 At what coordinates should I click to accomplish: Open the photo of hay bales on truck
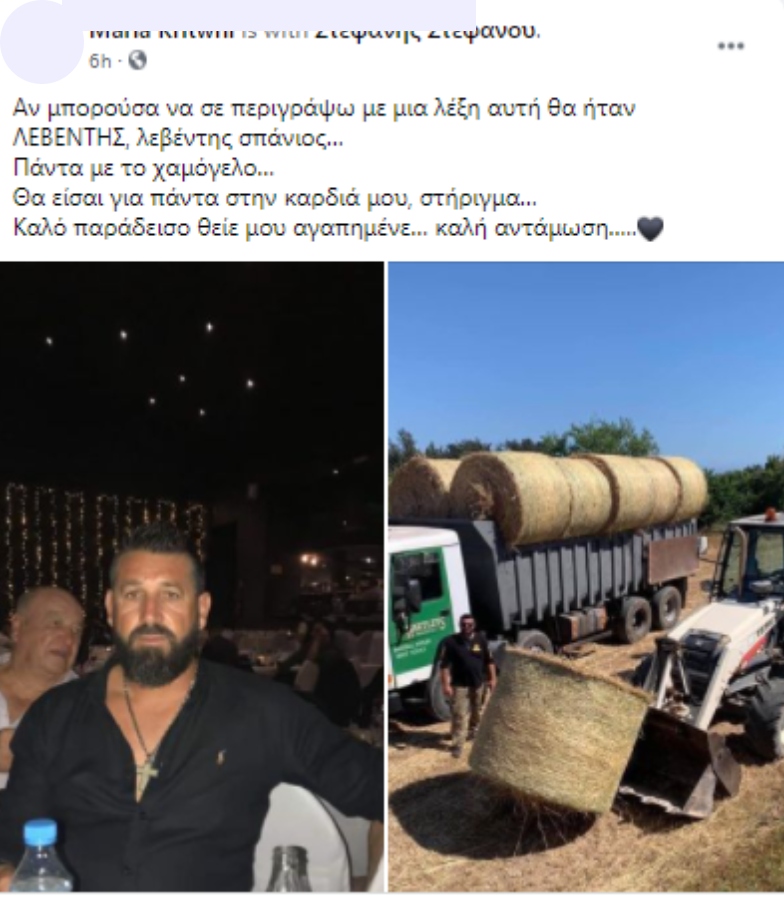click(586, 576)
